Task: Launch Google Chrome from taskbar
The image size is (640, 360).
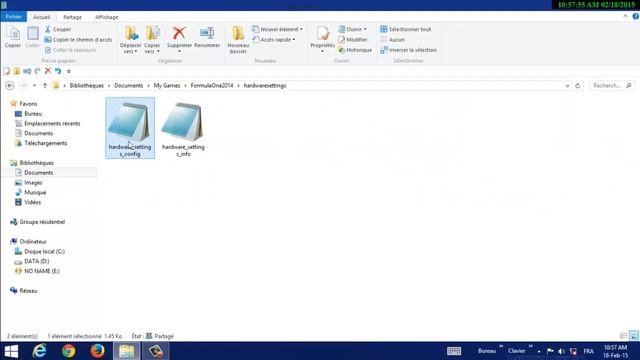Action: click(x=69, y=351)
